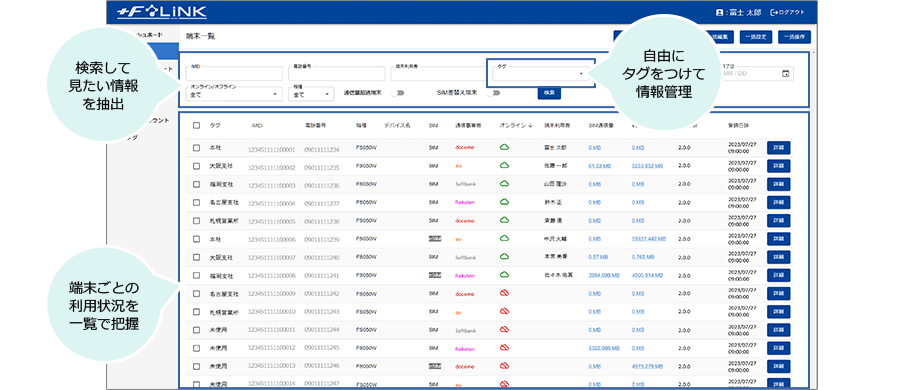Click eSIM badge icon for IMEI 123451111100013
This screenshot has width=924, height=390.
(x=435, y=366)
